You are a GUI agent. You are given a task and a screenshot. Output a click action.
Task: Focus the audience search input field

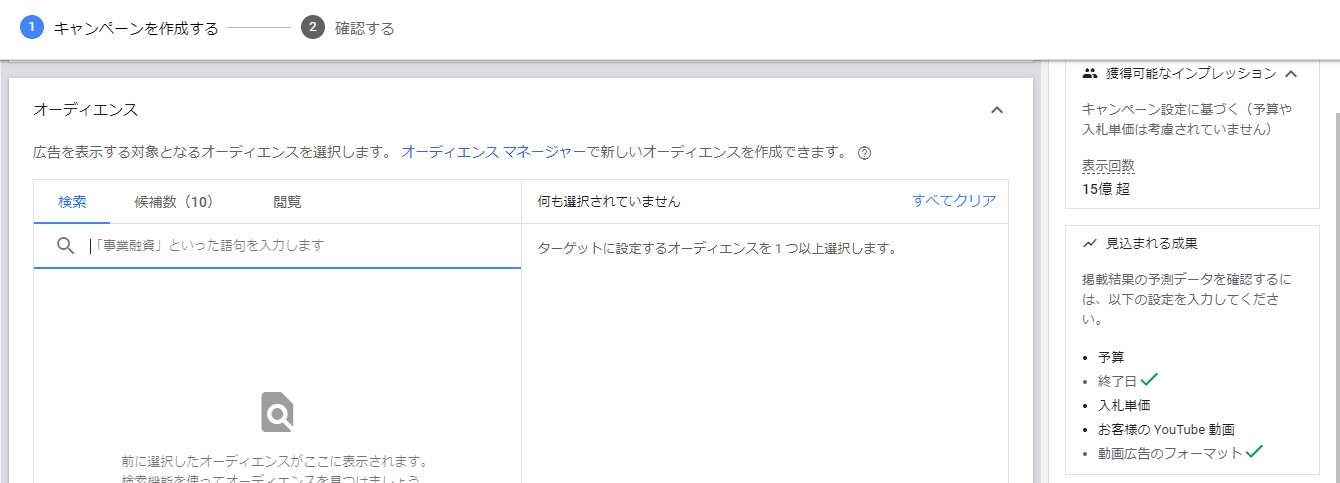tap(300, 246)
